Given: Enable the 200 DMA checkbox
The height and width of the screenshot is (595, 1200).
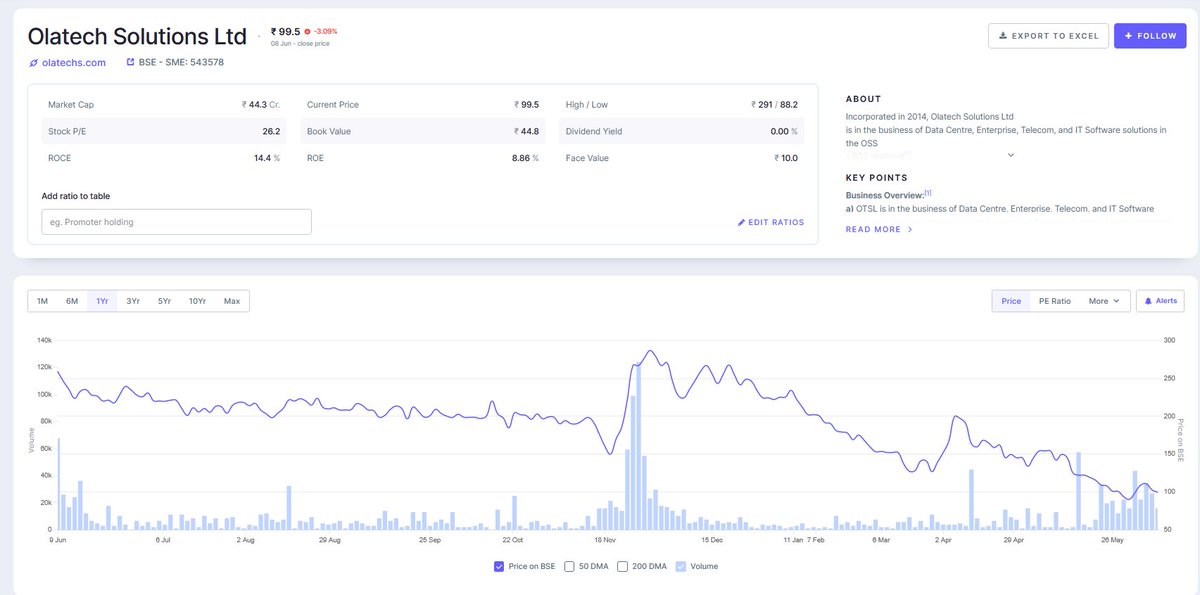Looking at the screenshot, I should coord(623,566).
